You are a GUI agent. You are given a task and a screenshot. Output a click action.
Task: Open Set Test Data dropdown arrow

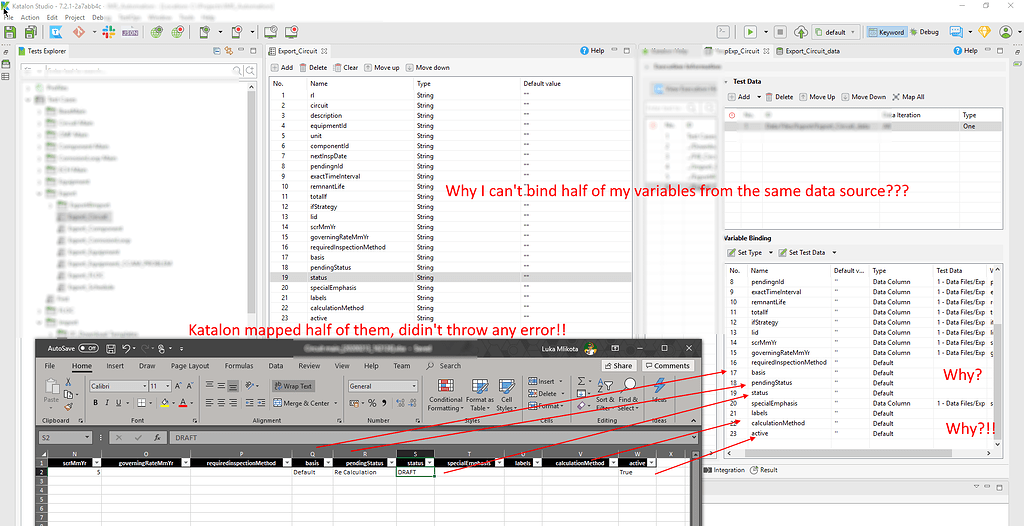834,252
